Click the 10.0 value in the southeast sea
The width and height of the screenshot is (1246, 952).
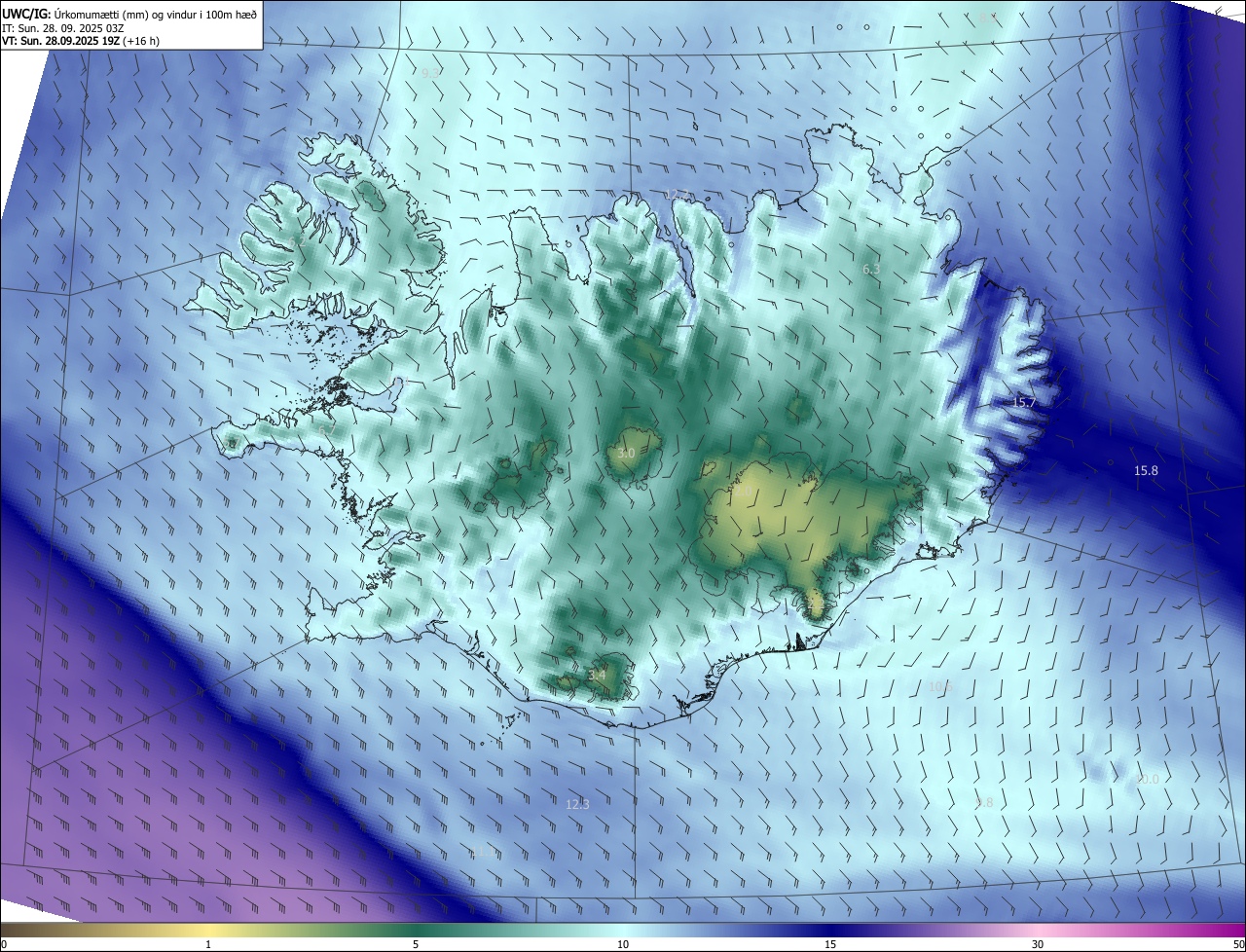pyautogui.click(x=1148, y=780)
